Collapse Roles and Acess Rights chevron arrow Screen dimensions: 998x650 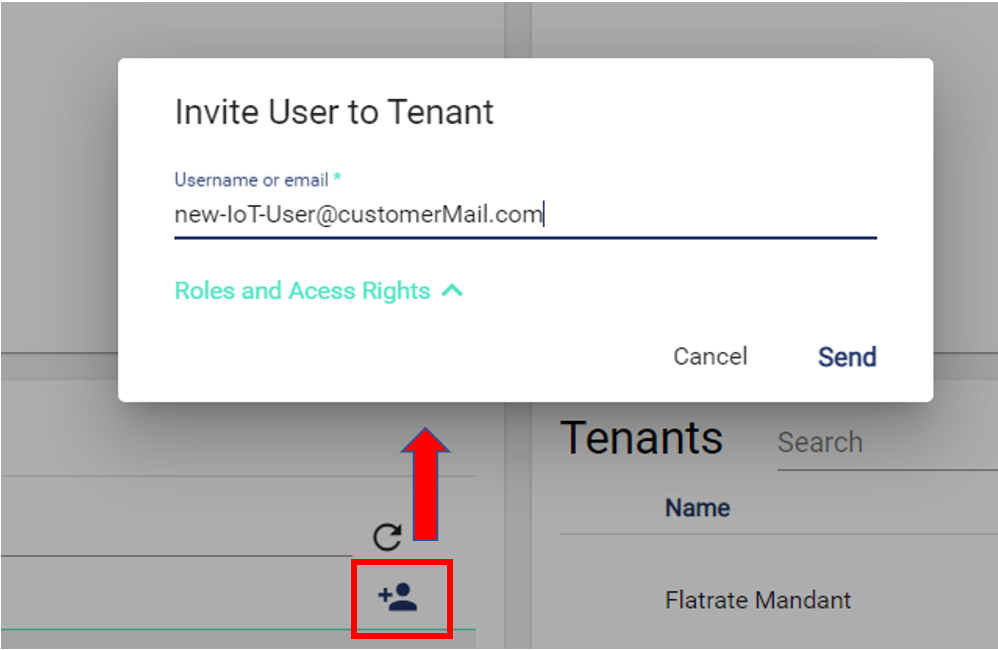click(x=452, y=291)
